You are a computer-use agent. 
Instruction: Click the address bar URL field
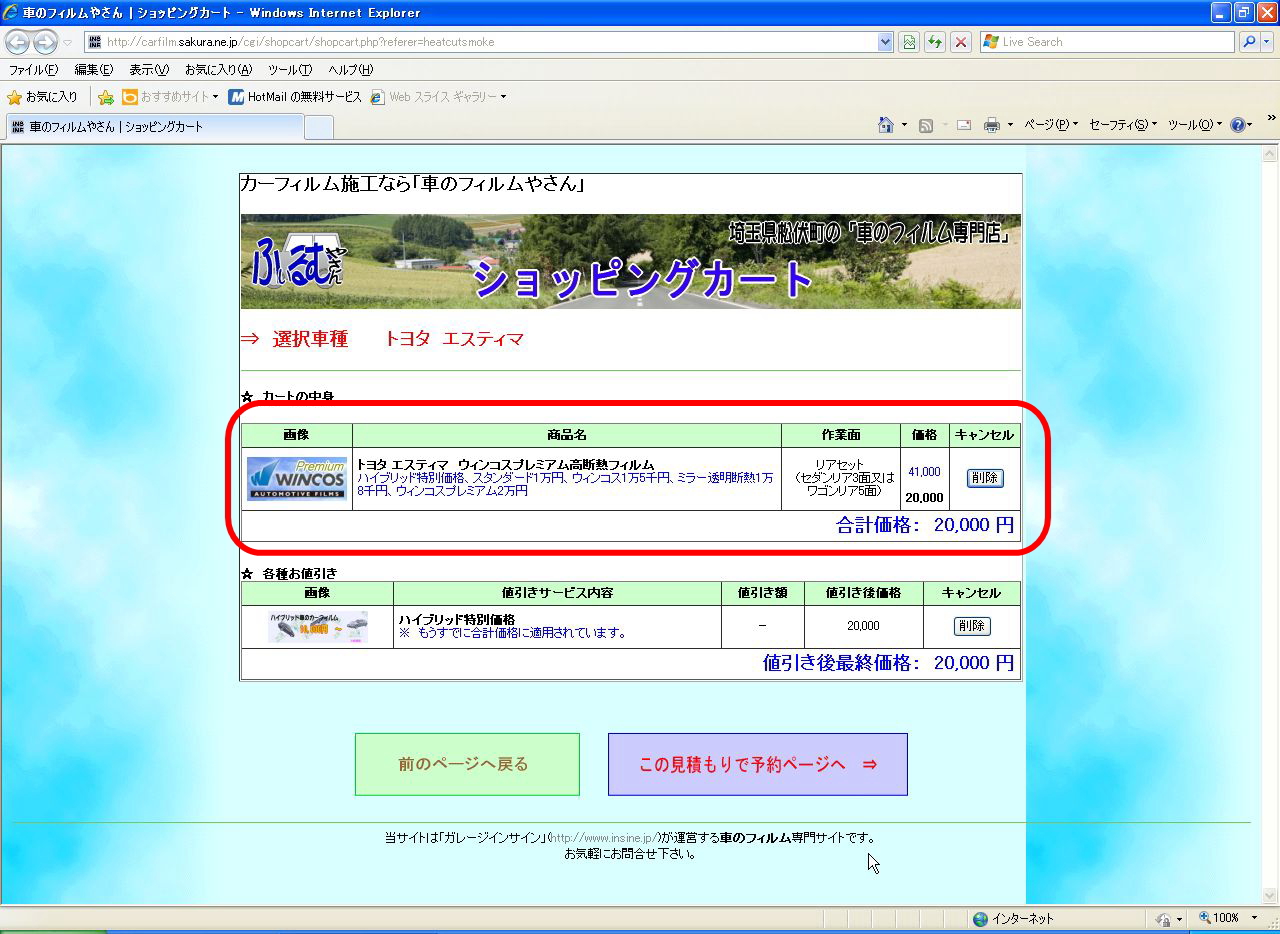(481, 42)
